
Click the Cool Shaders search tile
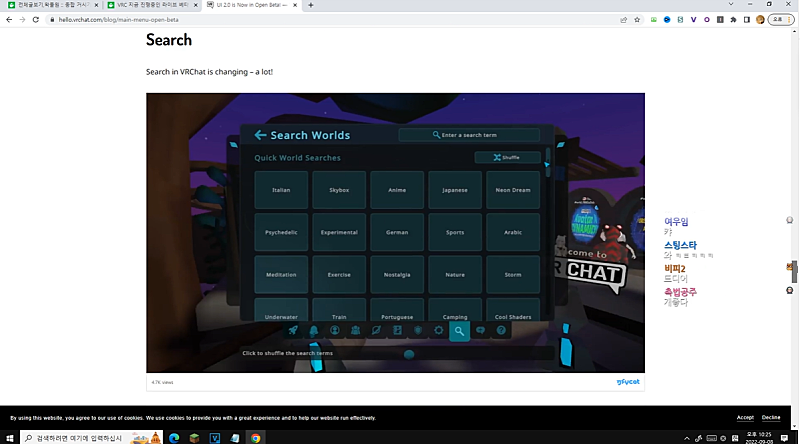(x=513, y=310)
